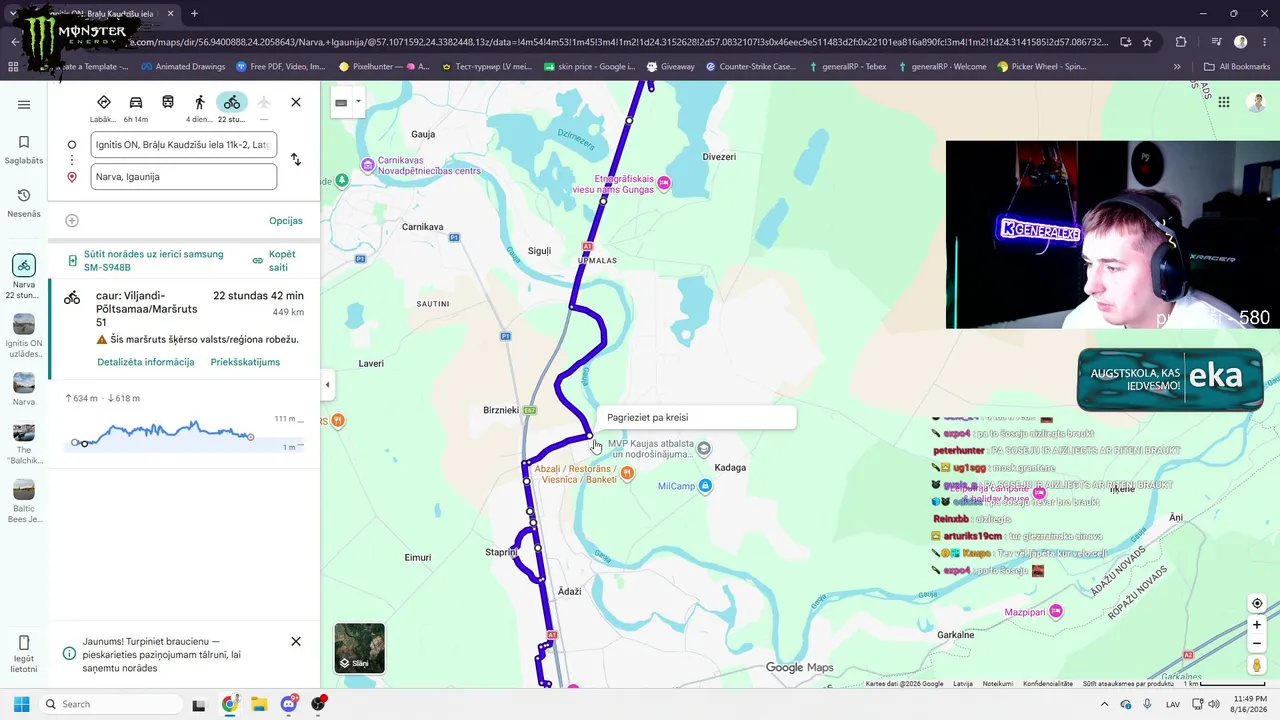Open the Baltic Bees Jet recent place thumbnail
Screen dimensions: 1280x720
coord(24,502)
